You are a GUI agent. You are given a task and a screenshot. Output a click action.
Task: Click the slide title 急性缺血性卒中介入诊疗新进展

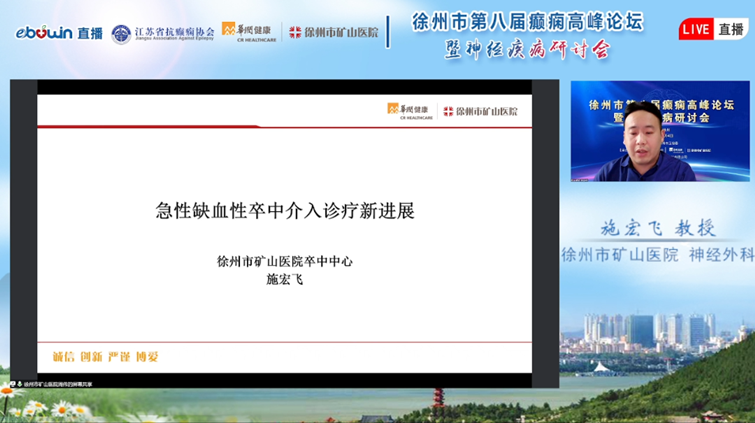(x=285, y=212)
